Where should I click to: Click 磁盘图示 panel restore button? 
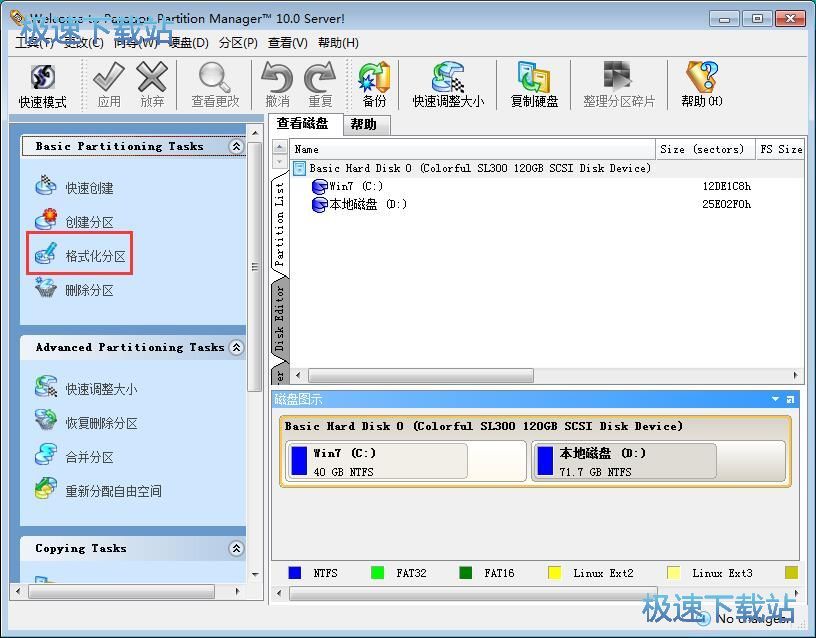[790, 399]
